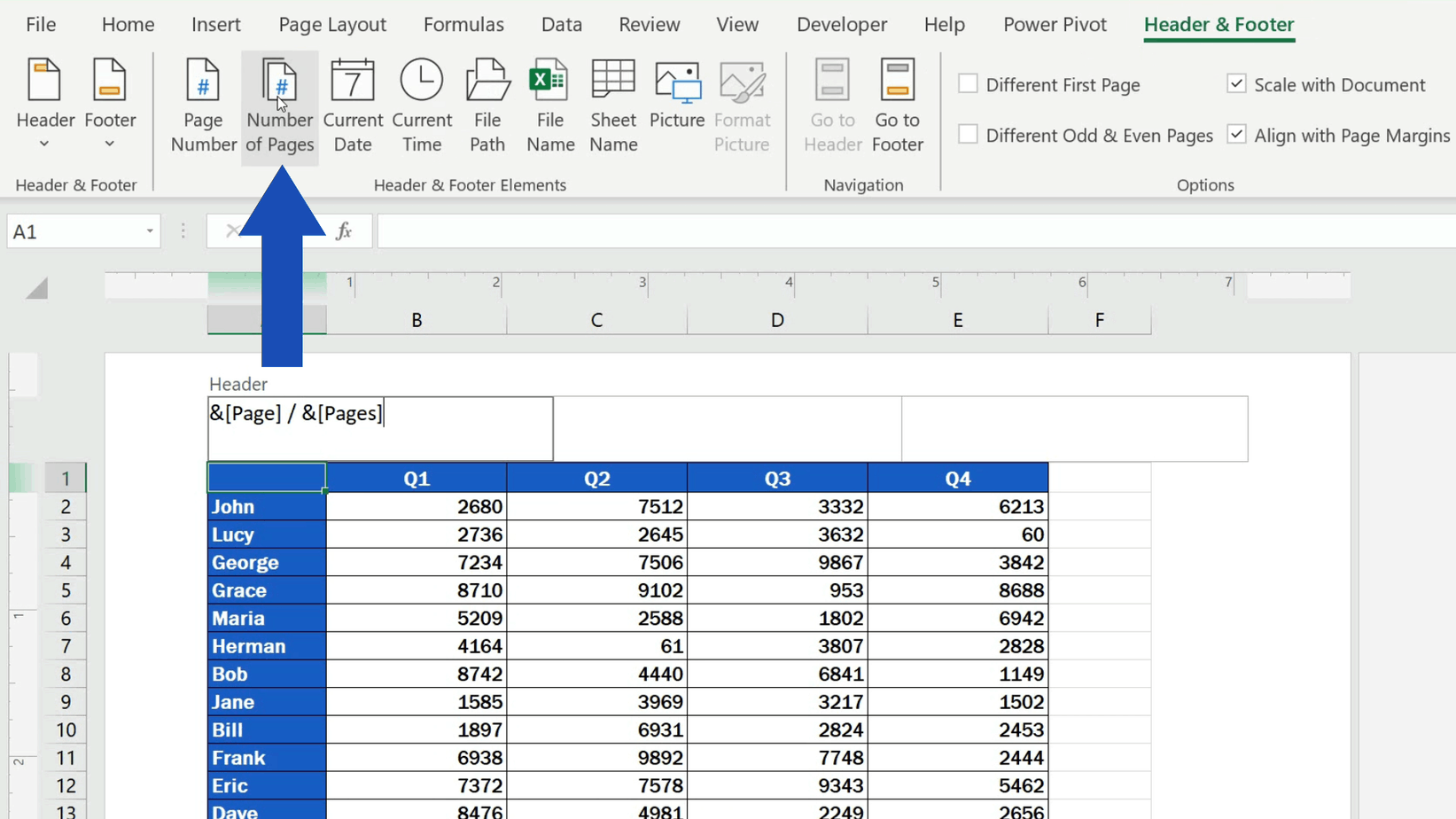
Task: Select the cell containing Frank
Action: click(267, 758)
